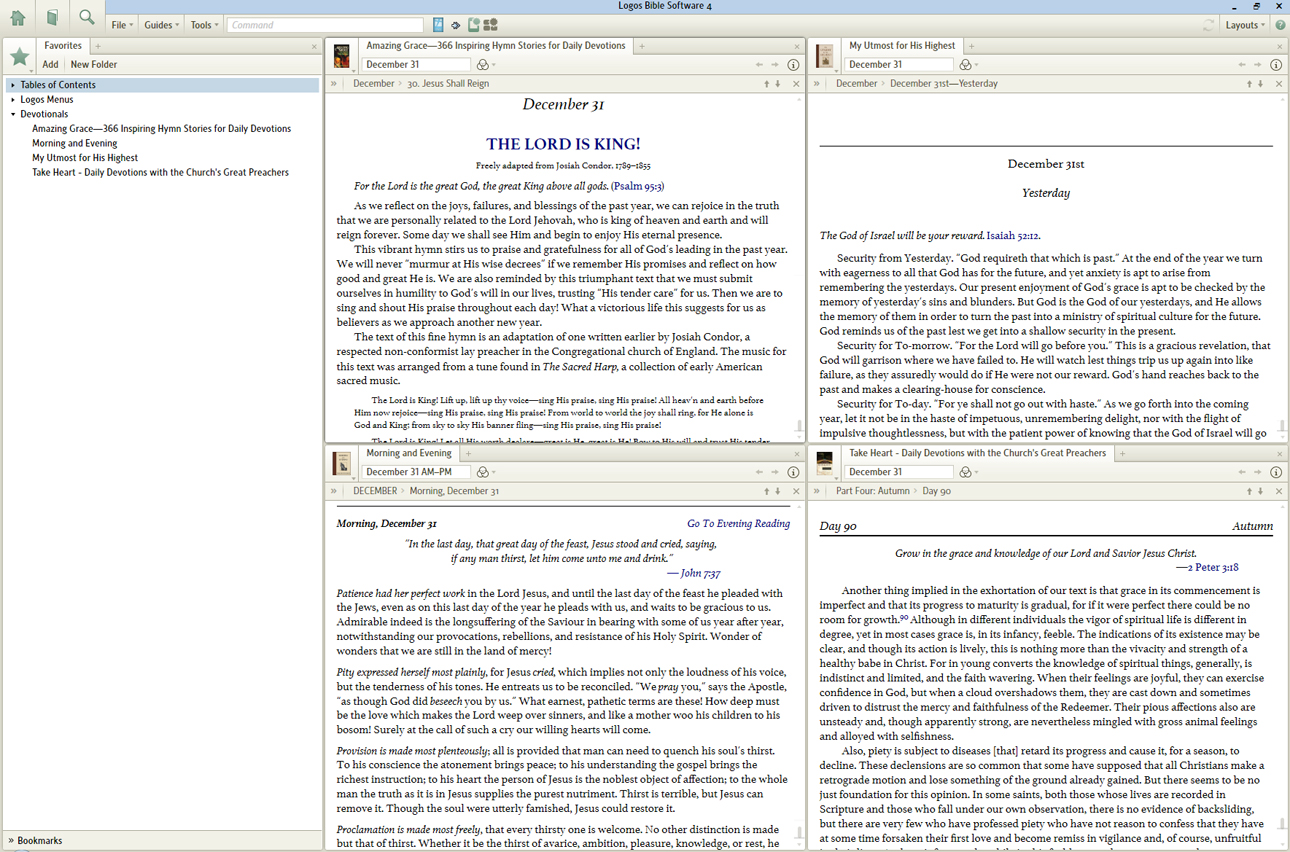Jump to previous article in Take Heart panel
Image resolution: width=1290 pixels, height=852 pixels.
pos(1250,491)
